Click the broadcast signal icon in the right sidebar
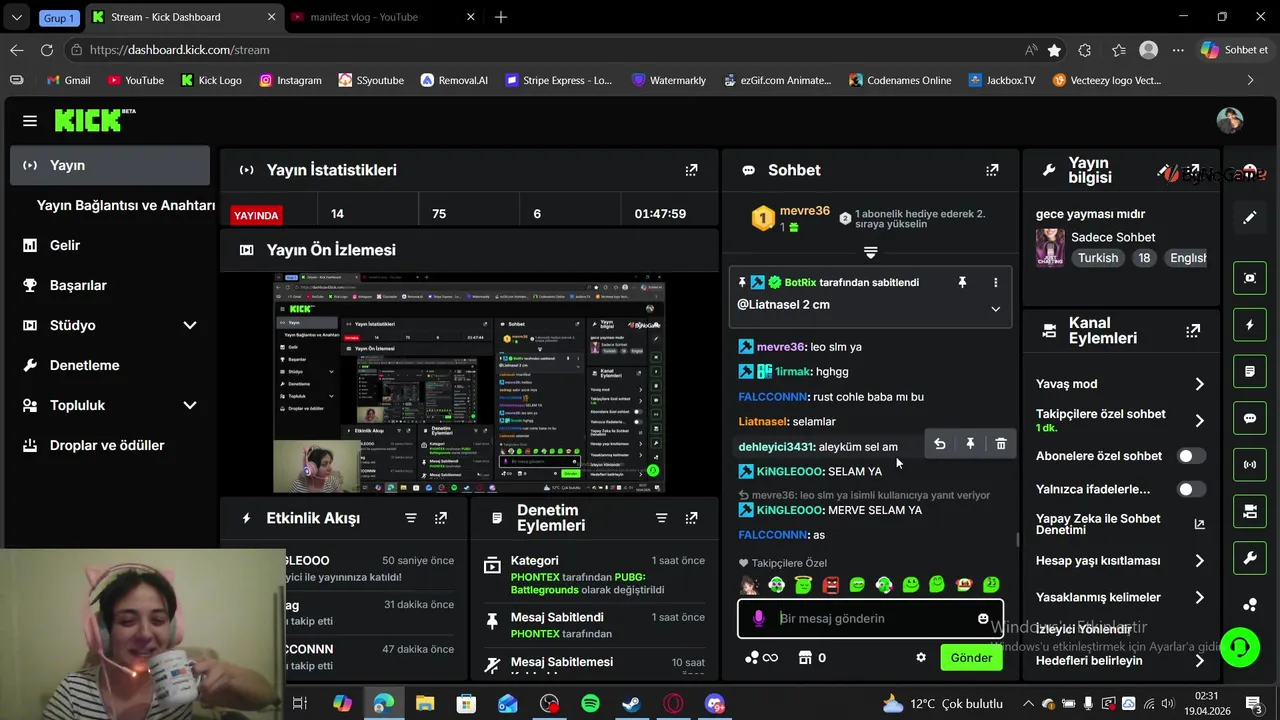This screenshot has height=720, width=1280. tap(1250, 465)
